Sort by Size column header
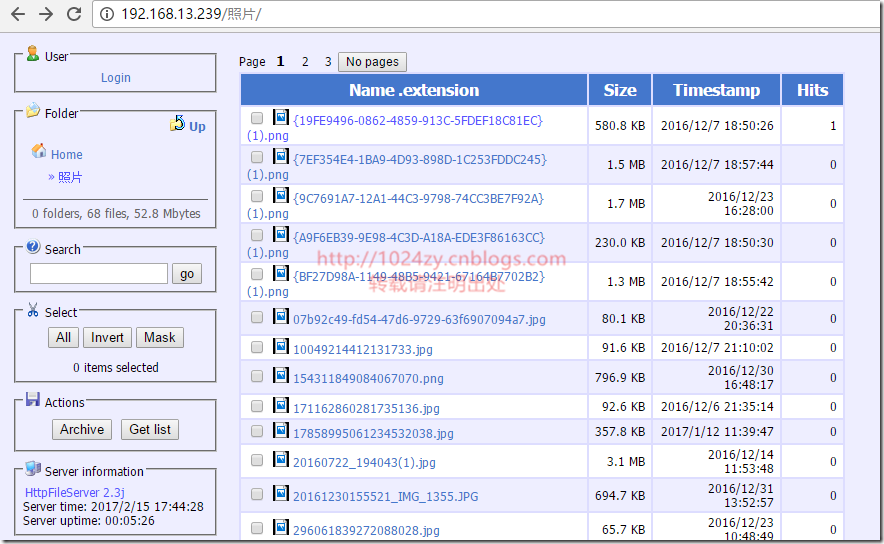 click(x=620, y=90)
